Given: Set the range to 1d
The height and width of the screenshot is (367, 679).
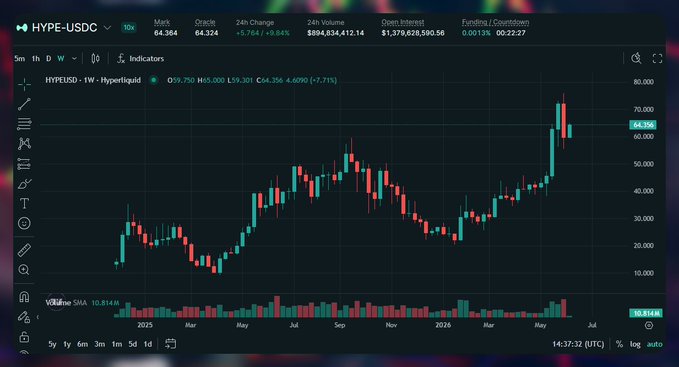Looking at the screenshot, I should (148, 344).
